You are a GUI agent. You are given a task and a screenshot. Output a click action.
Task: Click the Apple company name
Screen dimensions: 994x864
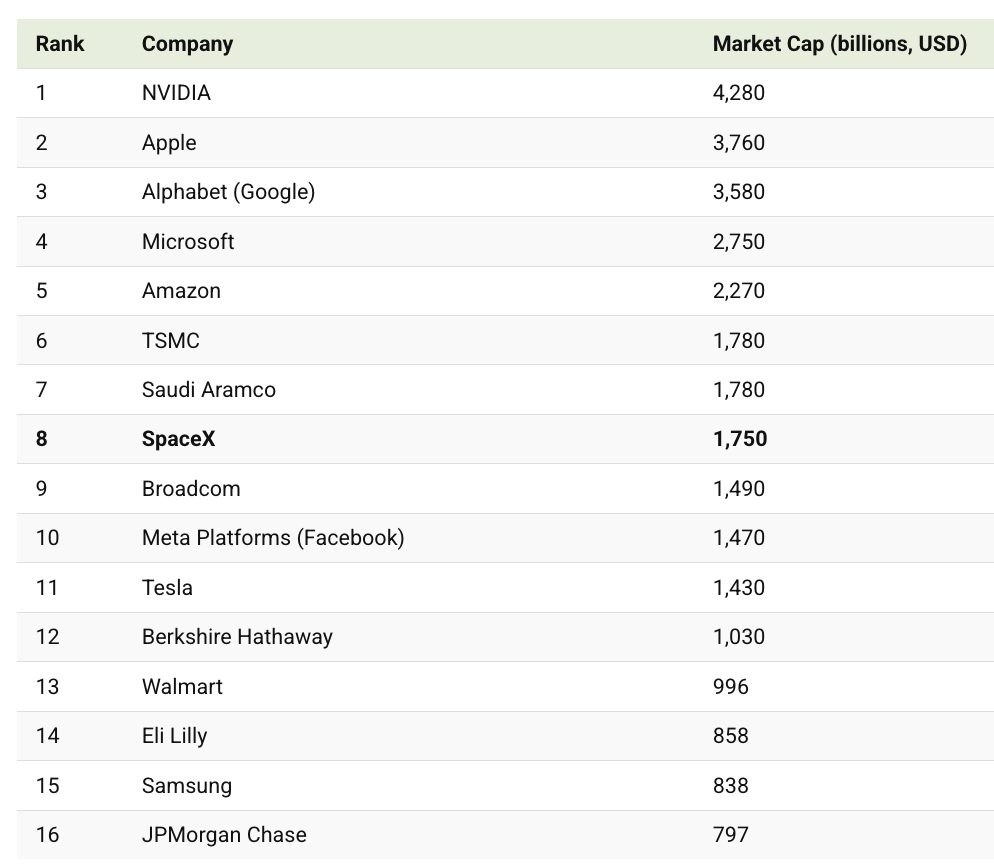pos(169,143)
